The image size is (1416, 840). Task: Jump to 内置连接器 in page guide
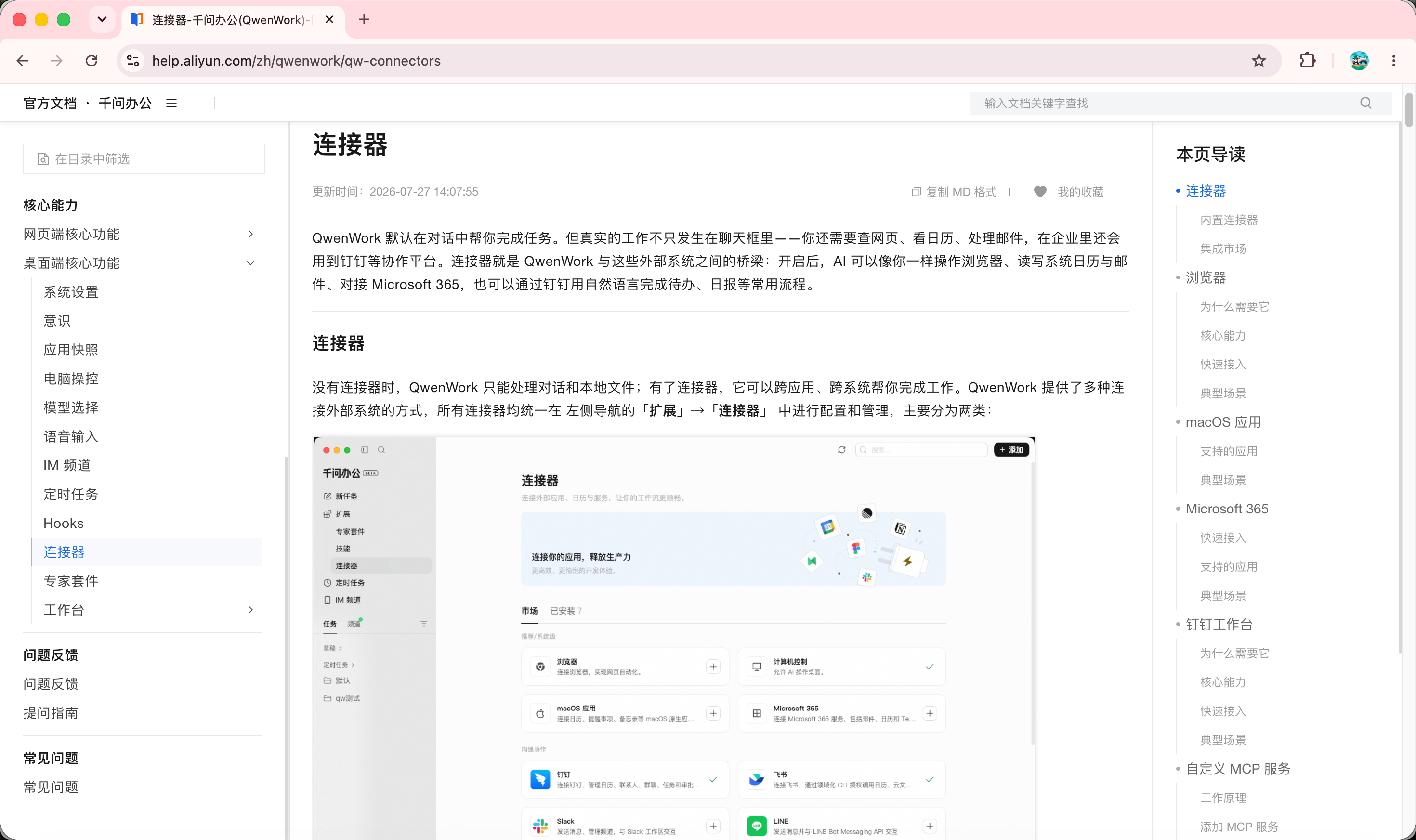click(x=1229, y=220)
